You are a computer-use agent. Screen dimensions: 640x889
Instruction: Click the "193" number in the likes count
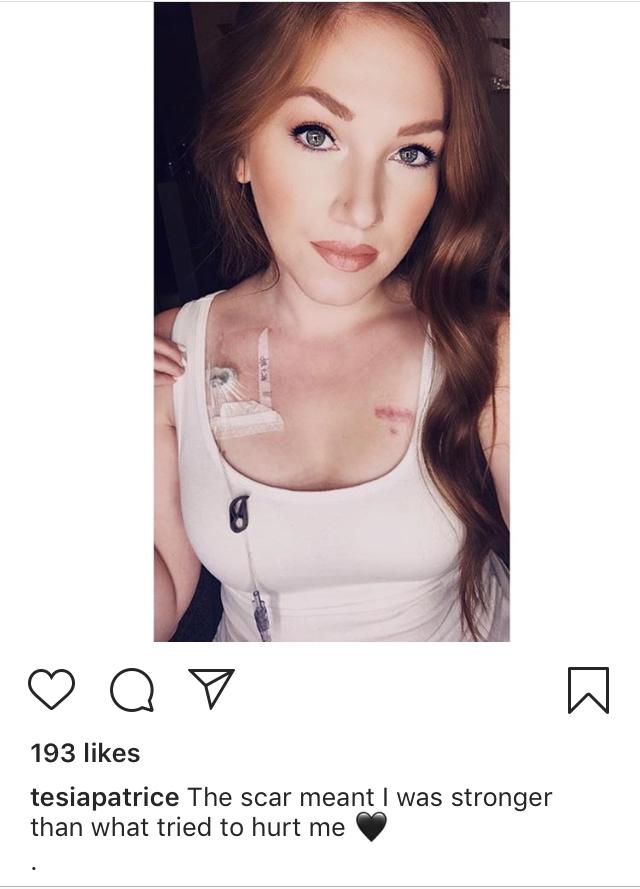pyautogui.click(x=53, y=753)
